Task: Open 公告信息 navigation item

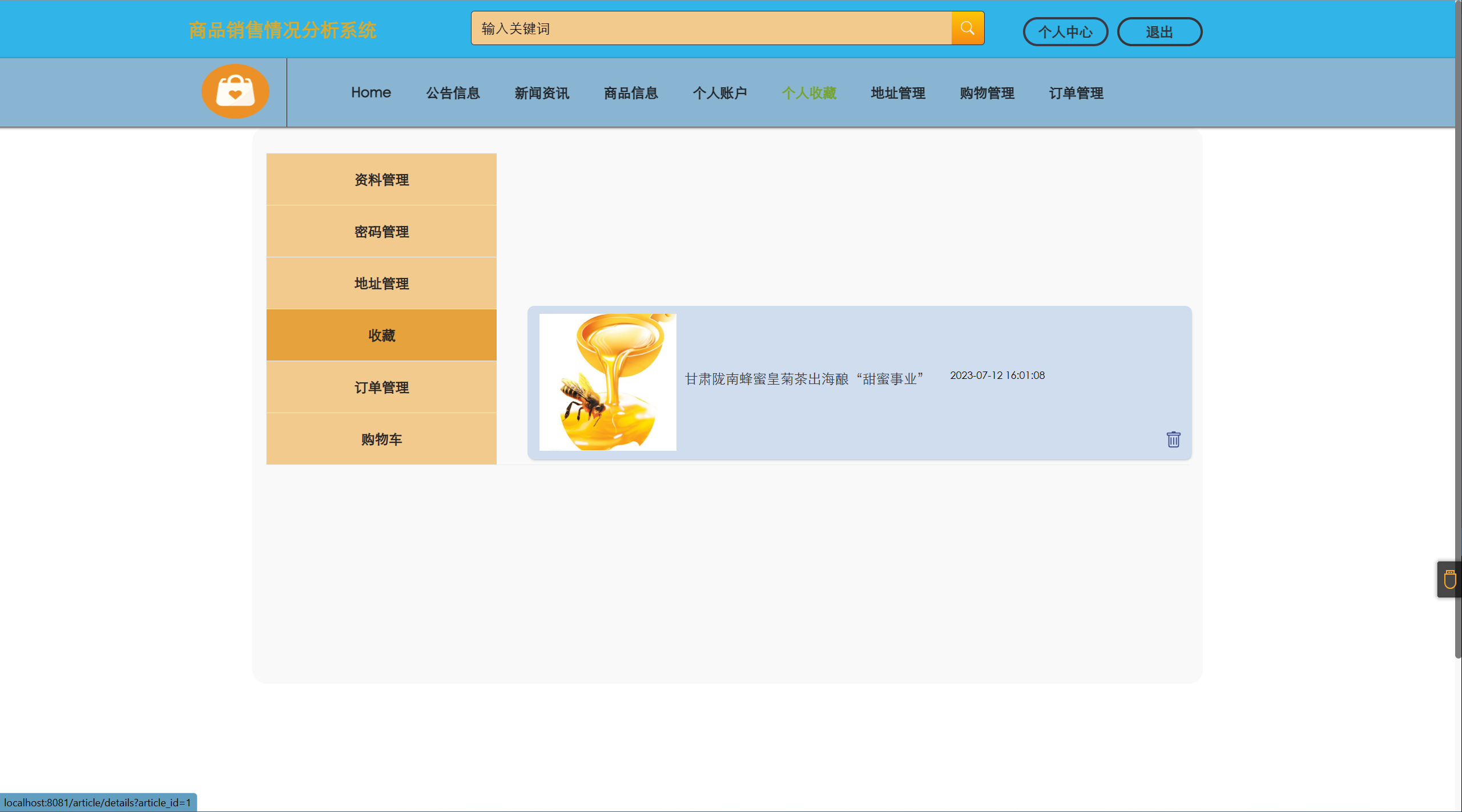Action: (x=453, y=93)
